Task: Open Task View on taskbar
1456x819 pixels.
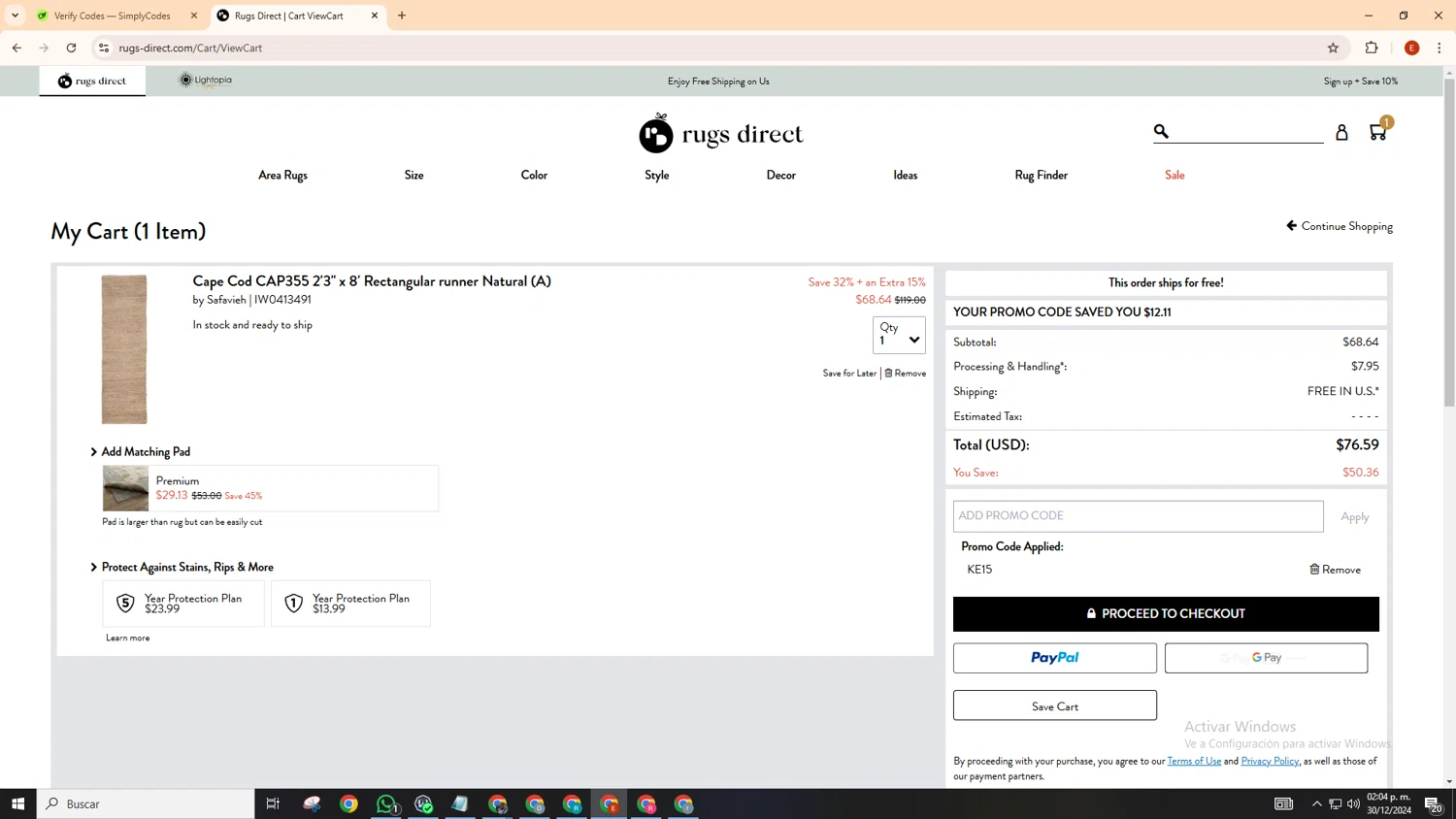Action: pyautogui.click(x=273, y=803)
